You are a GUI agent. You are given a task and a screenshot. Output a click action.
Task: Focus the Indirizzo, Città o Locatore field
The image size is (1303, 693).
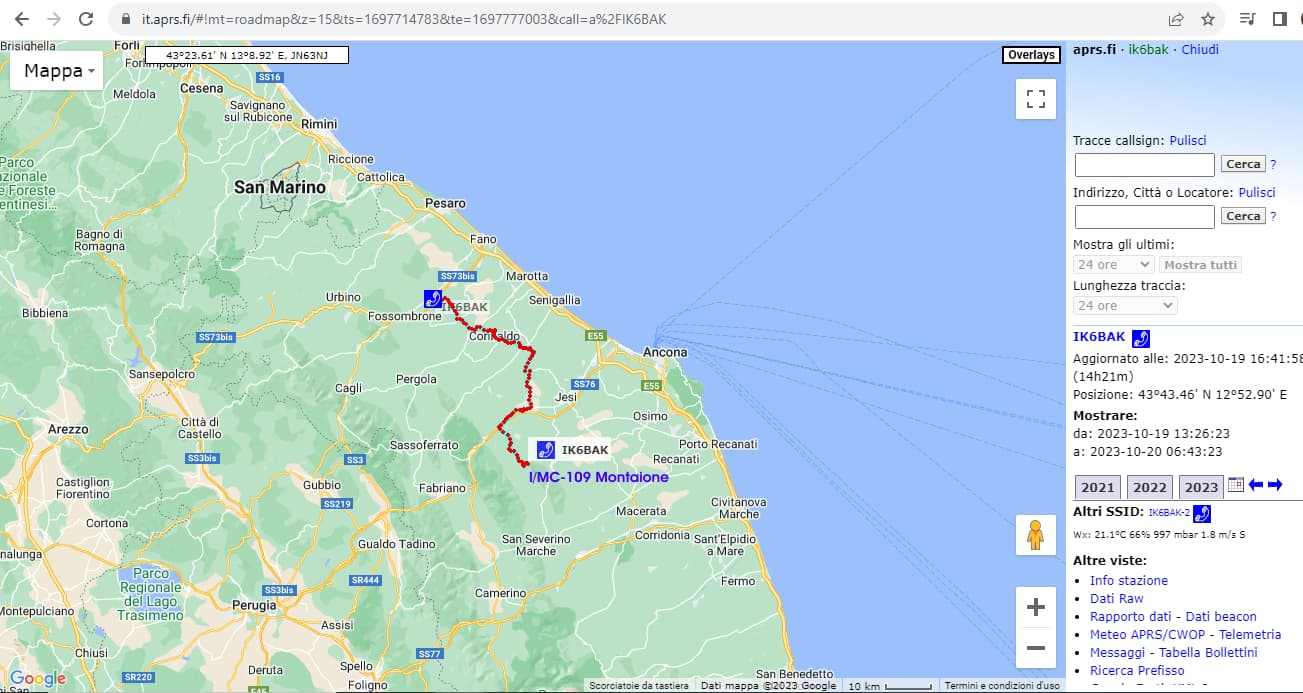coord(1144,216)
